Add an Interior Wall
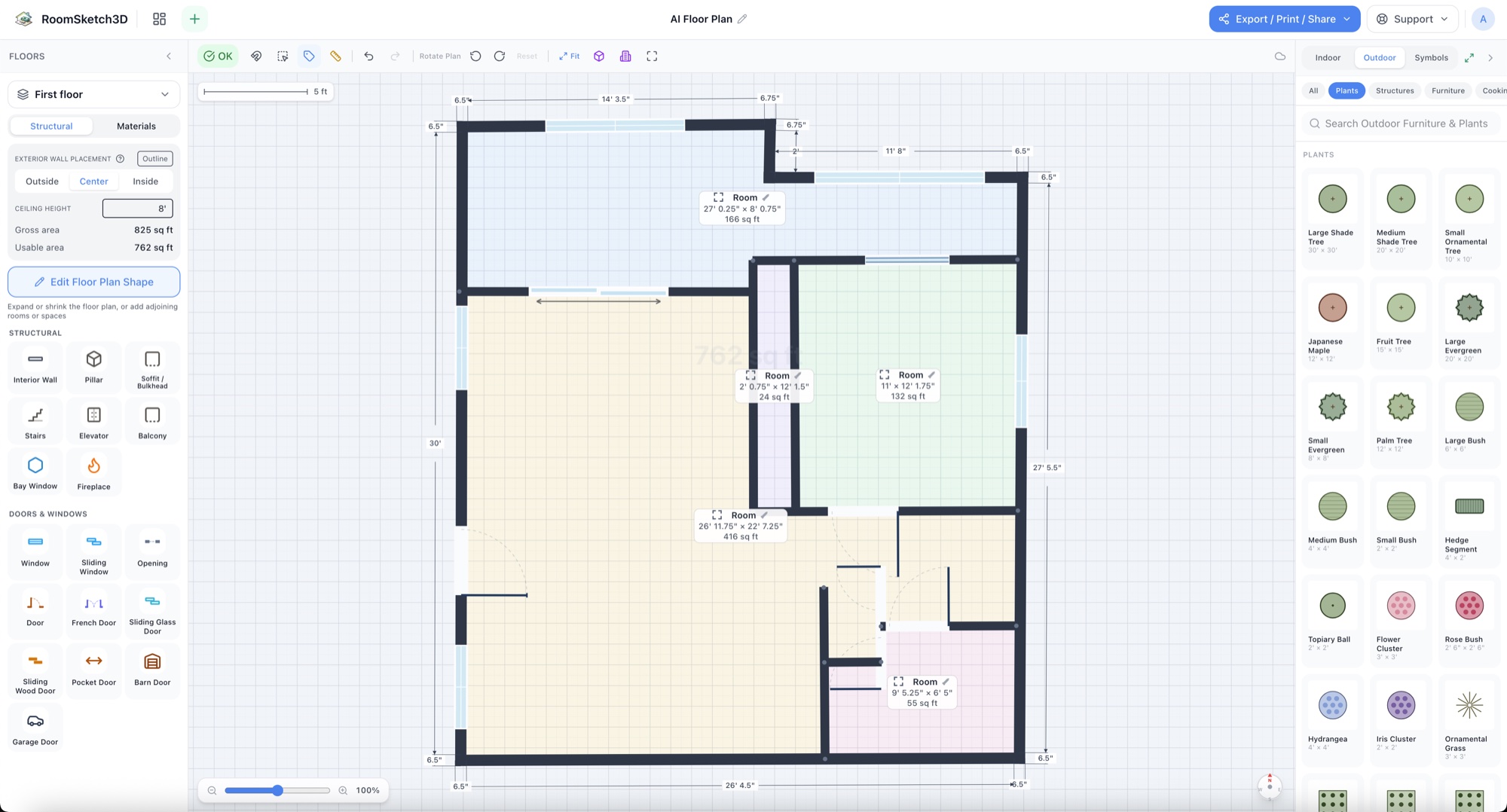The image size is (1507, 812). pos(35,367)
